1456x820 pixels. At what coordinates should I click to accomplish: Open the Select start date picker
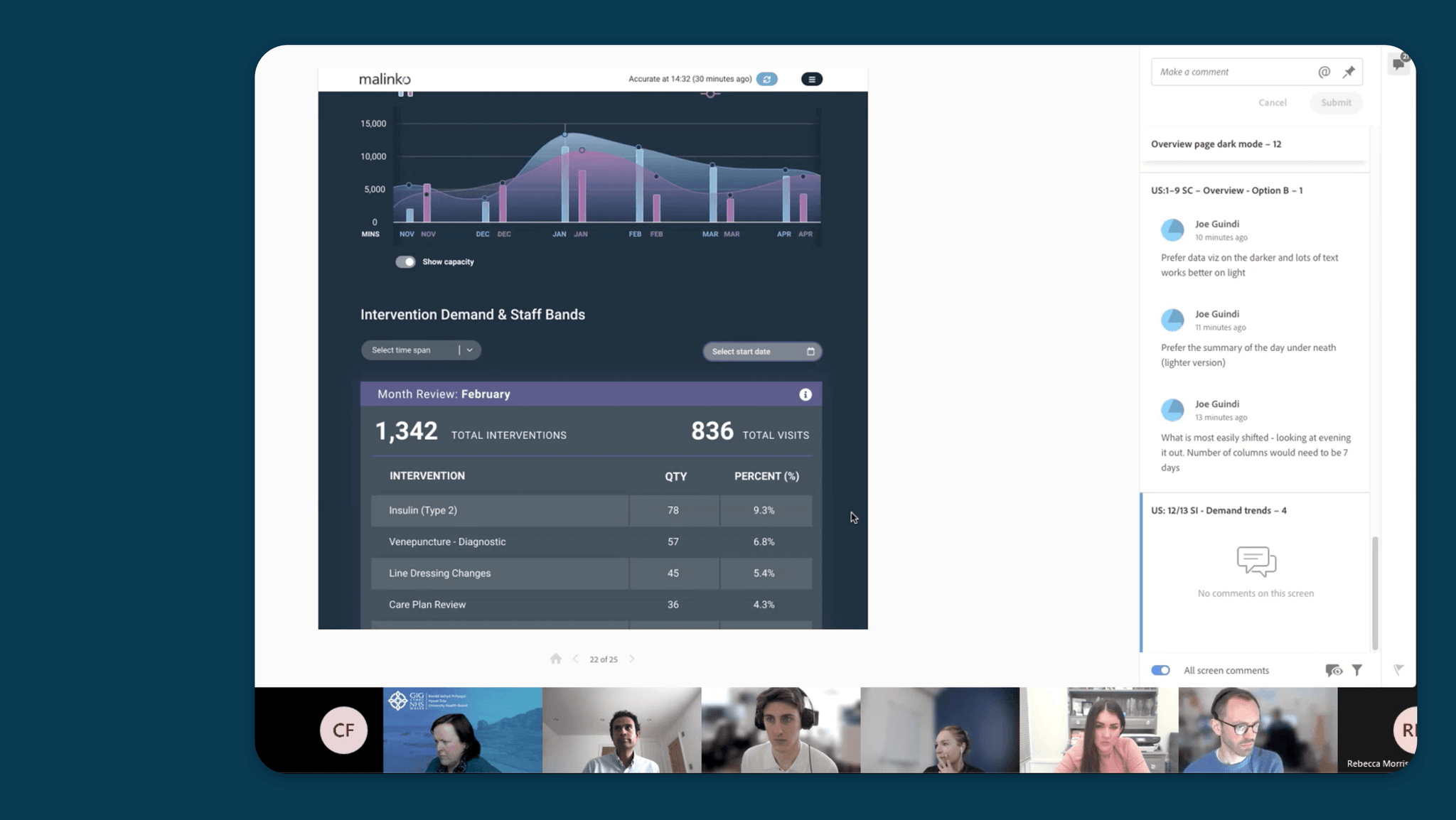pos(762,352)
